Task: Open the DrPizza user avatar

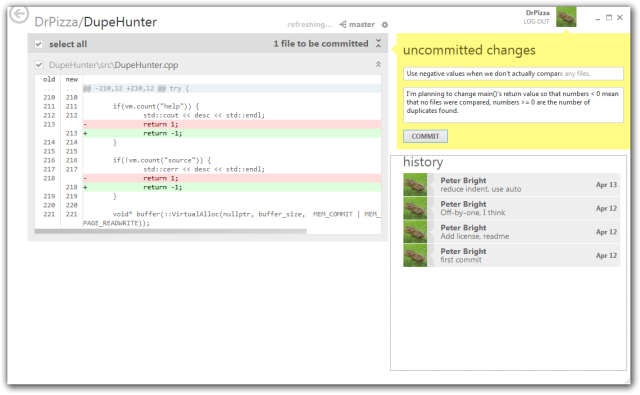Action: tap(566, 17)
